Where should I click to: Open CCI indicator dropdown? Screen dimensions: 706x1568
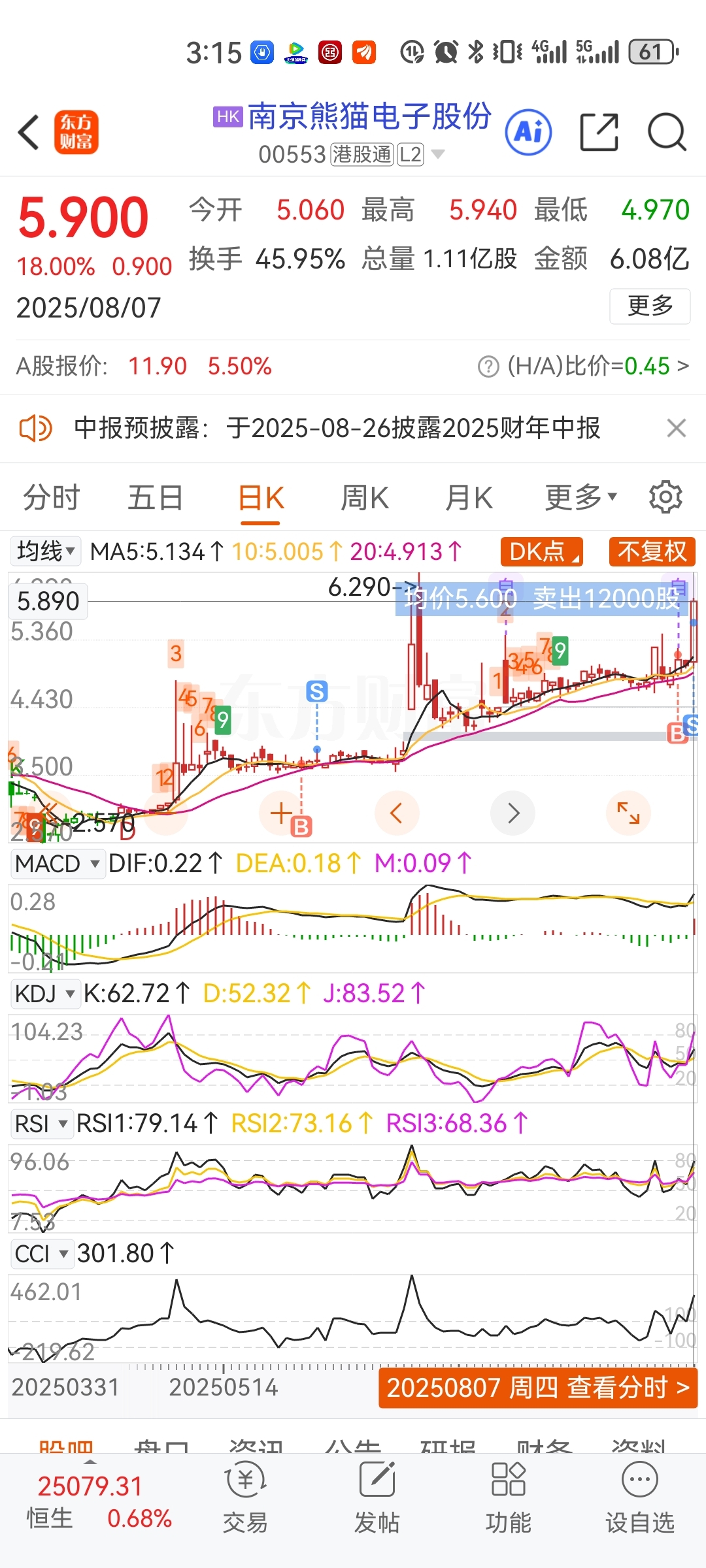(x=42, y=1254)
